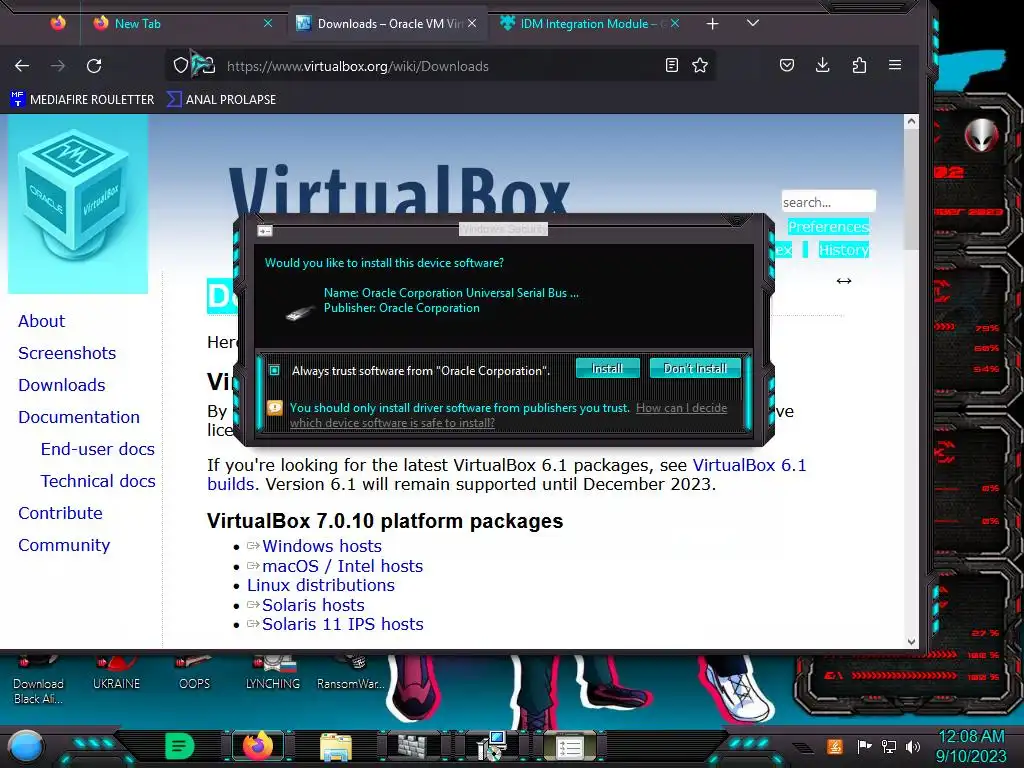Open the Linux distributions link
Viewport: 1024px width, 768px height.
coord(321,585)
